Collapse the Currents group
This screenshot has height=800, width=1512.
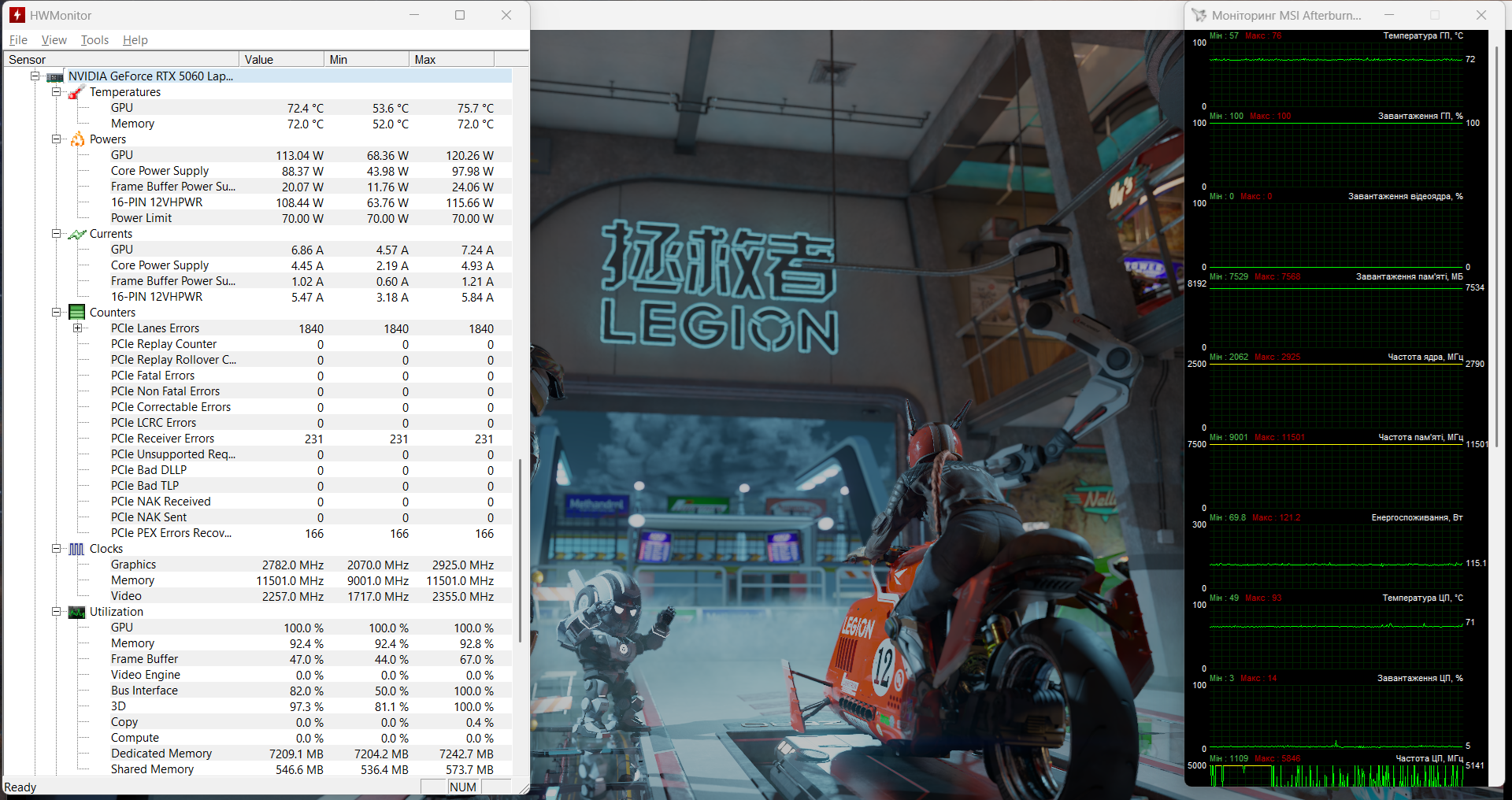click(x=56, y=234)
